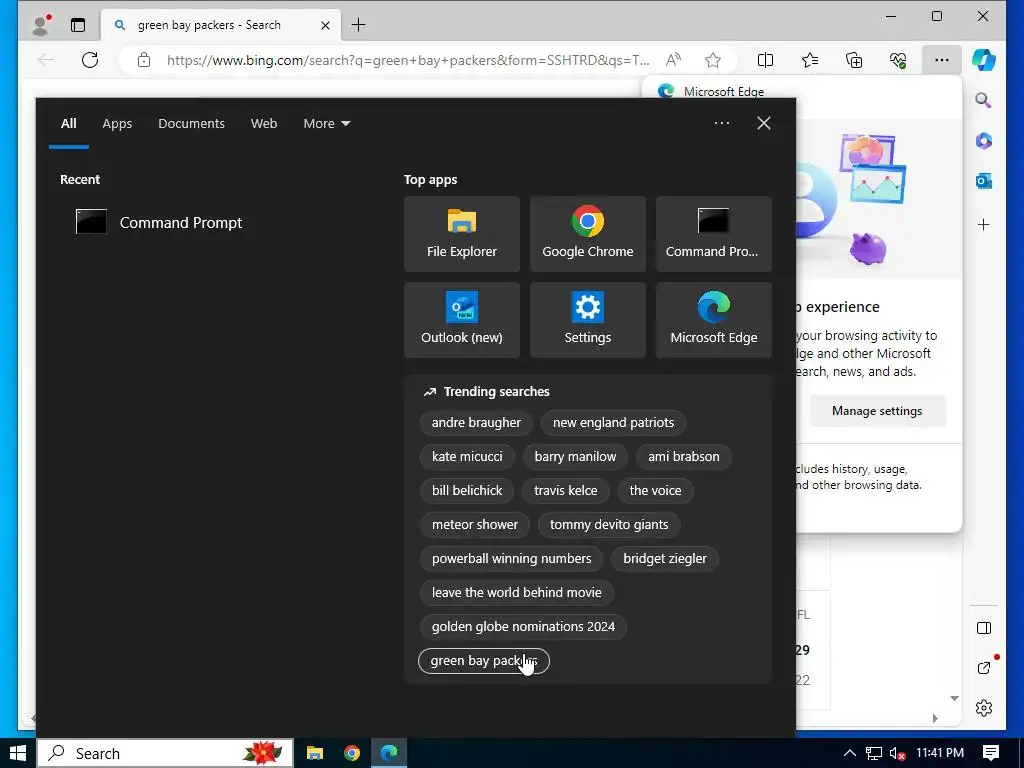The image size is (1024, 768).
Task: Open Chrome on the taskbar
Action: [352, 753]
